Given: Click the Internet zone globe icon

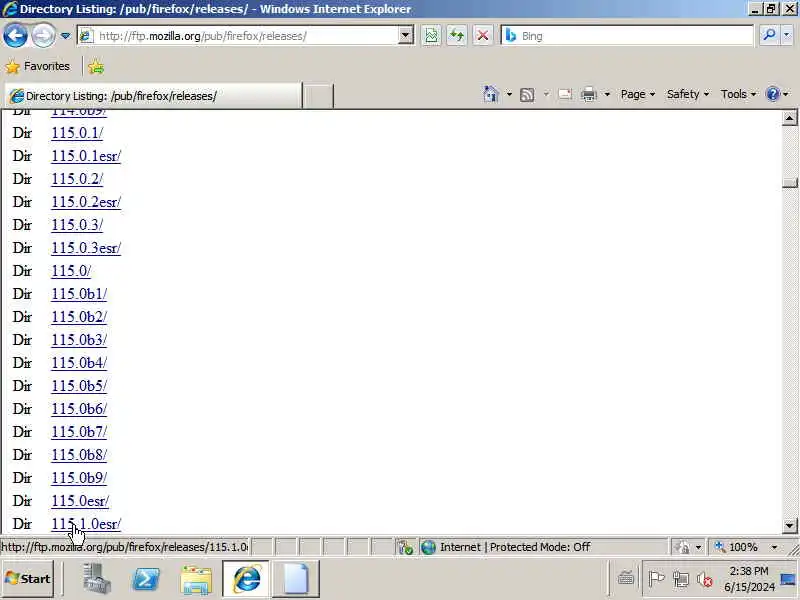Looking at the screenshot, I should tap(428, 547).
